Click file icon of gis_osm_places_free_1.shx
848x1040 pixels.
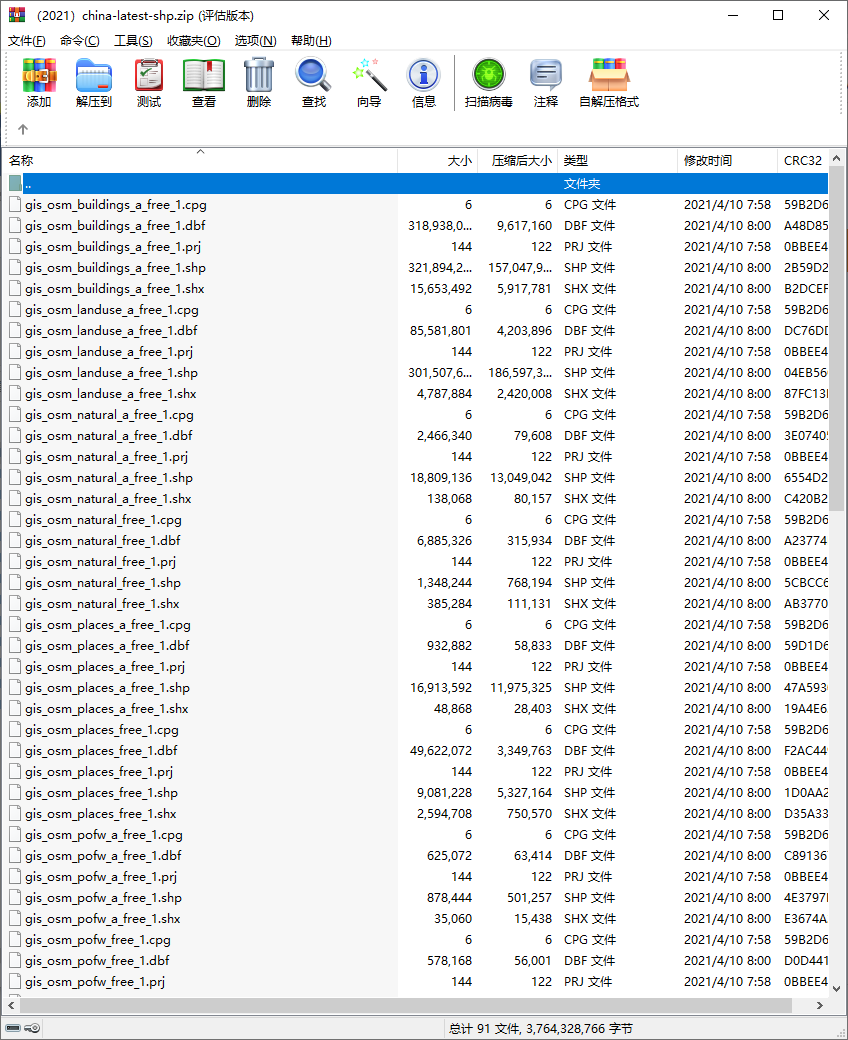coord(15,814)
